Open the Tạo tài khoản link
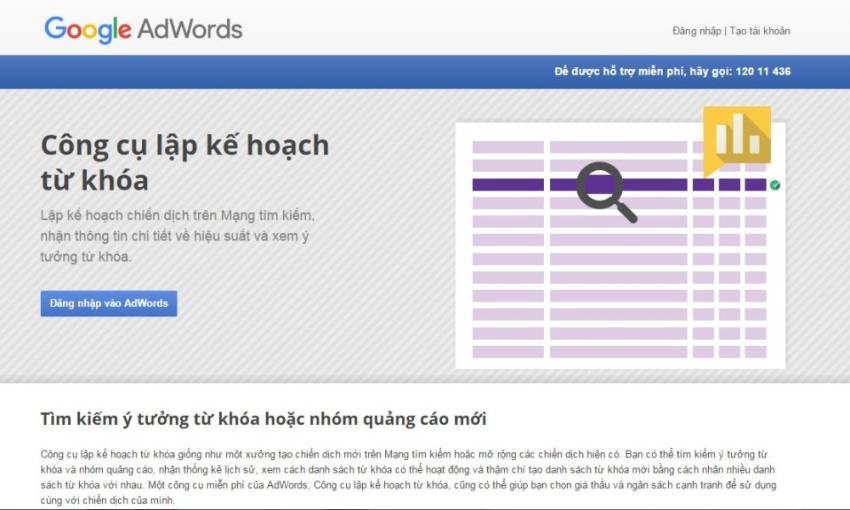Screen dimensions: 850x510 (759, 31)
